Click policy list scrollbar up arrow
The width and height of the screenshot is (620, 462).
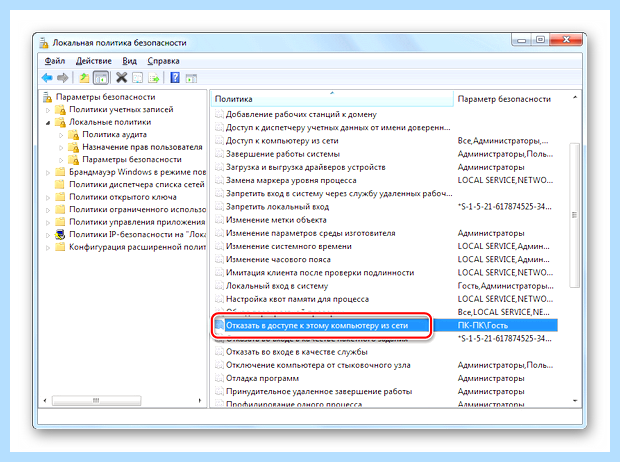tap(575, 97)
